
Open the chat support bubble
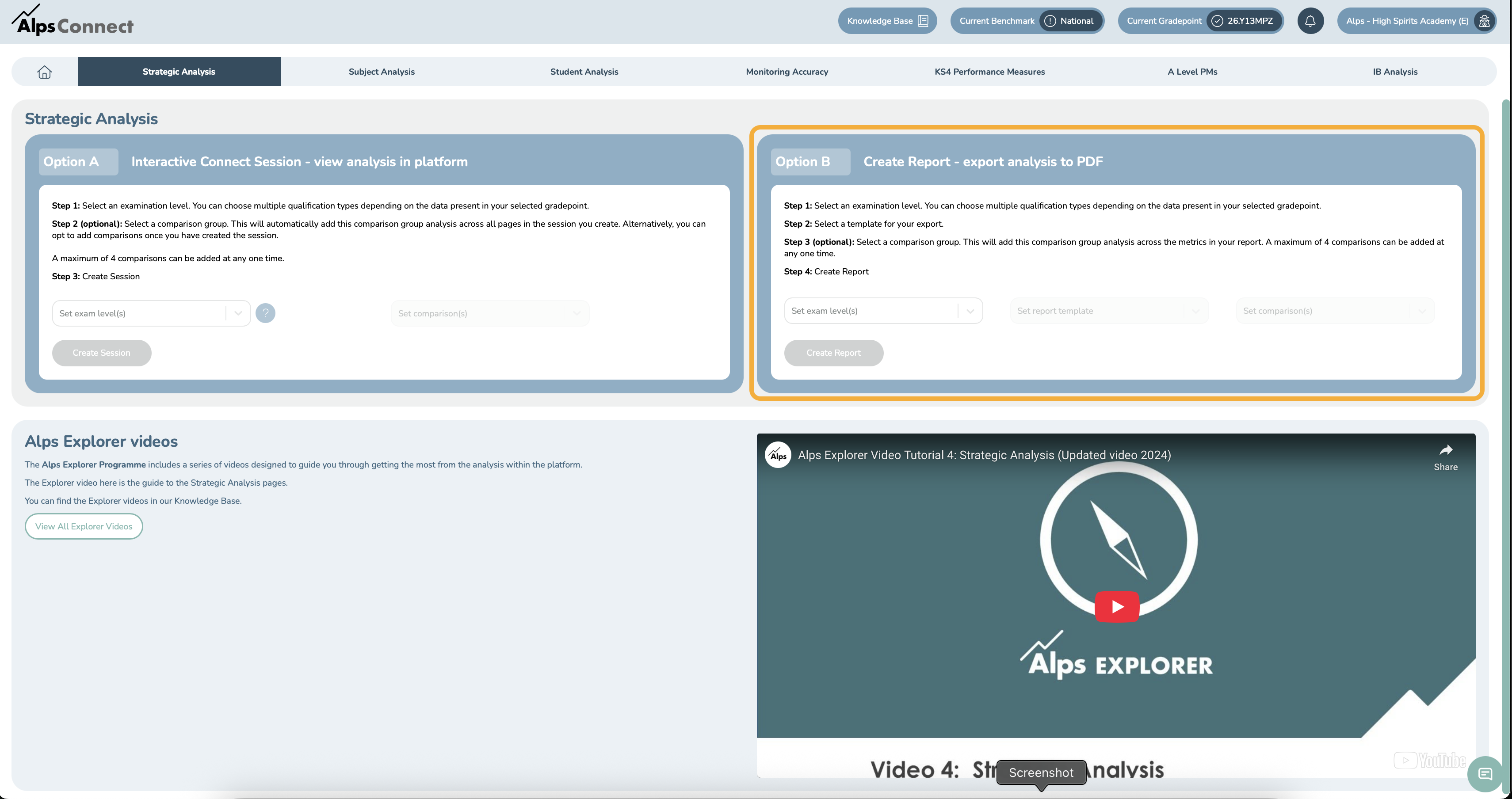(1485, 774)
